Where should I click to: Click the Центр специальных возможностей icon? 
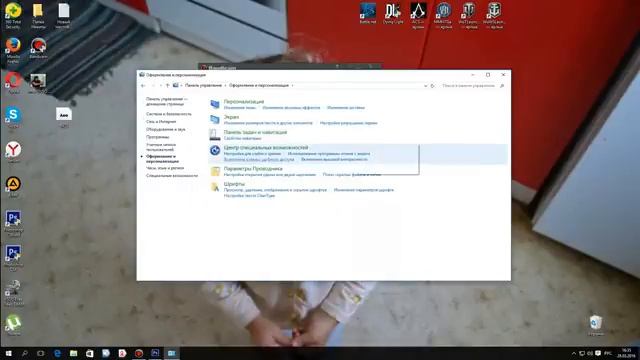click(215, 150)
